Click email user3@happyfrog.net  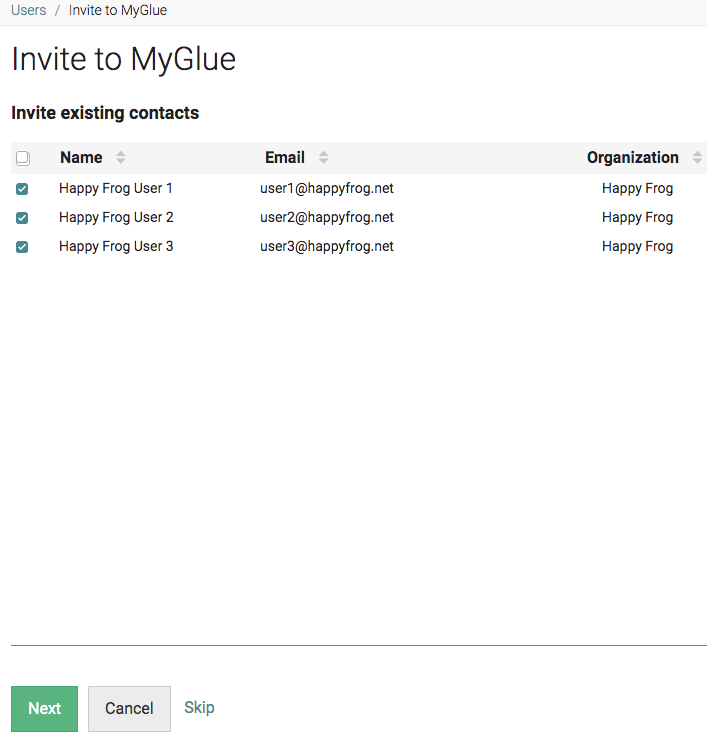327,246
